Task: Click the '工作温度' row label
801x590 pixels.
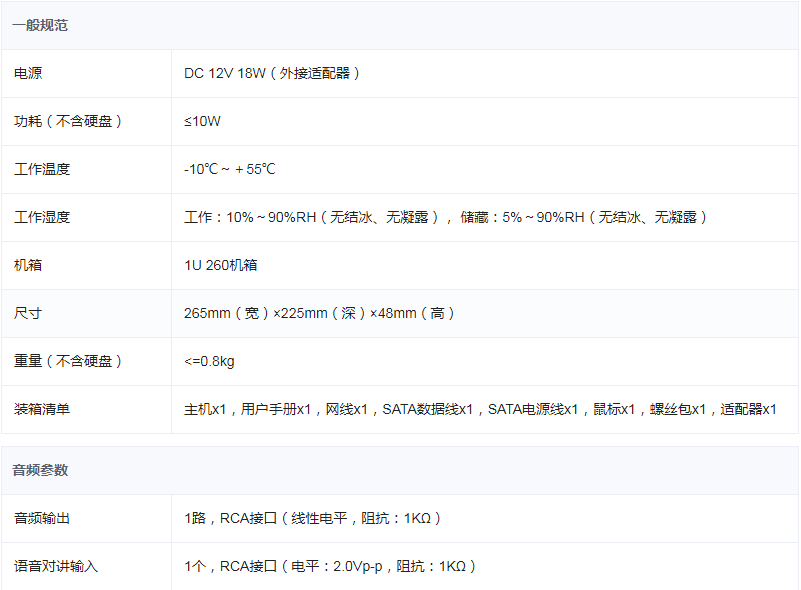Action: [42, 170]
